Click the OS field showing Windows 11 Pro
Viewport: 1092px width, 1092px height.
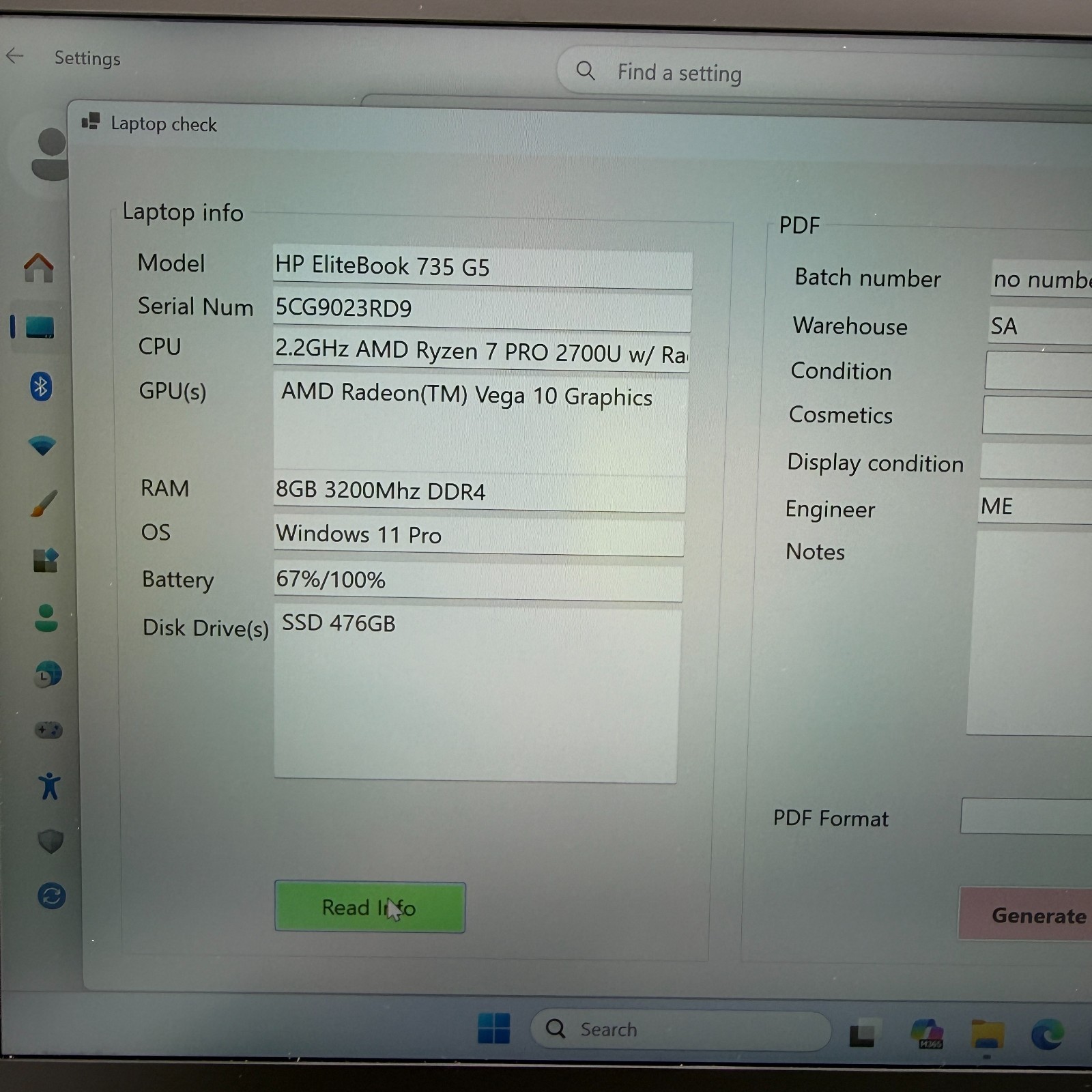coord(478,536)
